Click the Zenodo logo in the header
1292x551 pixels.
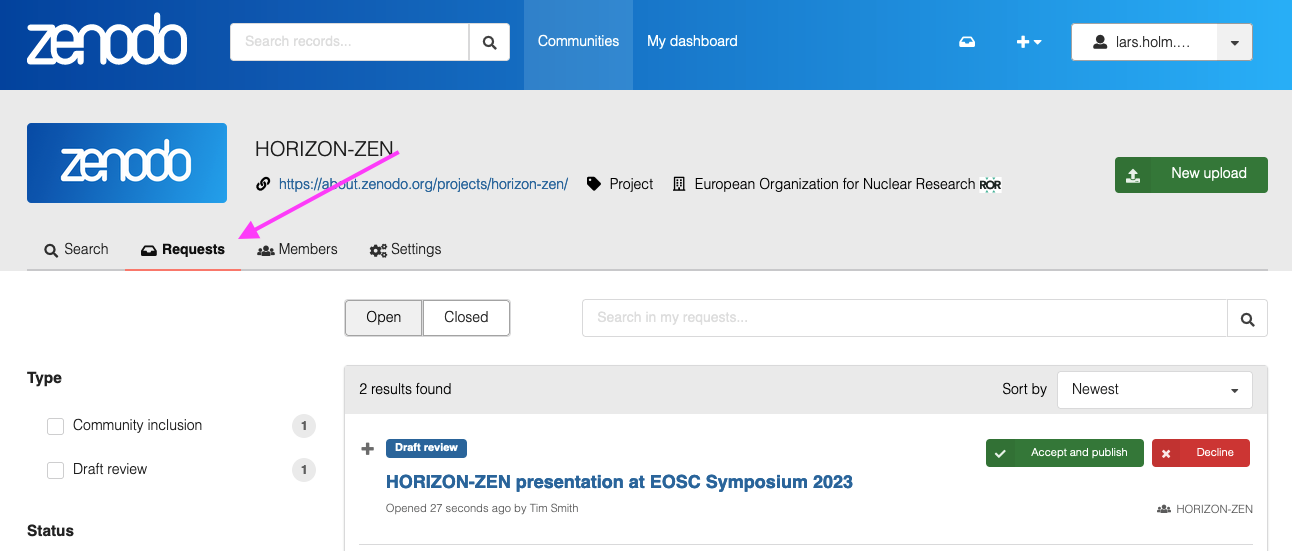[106, 44]
